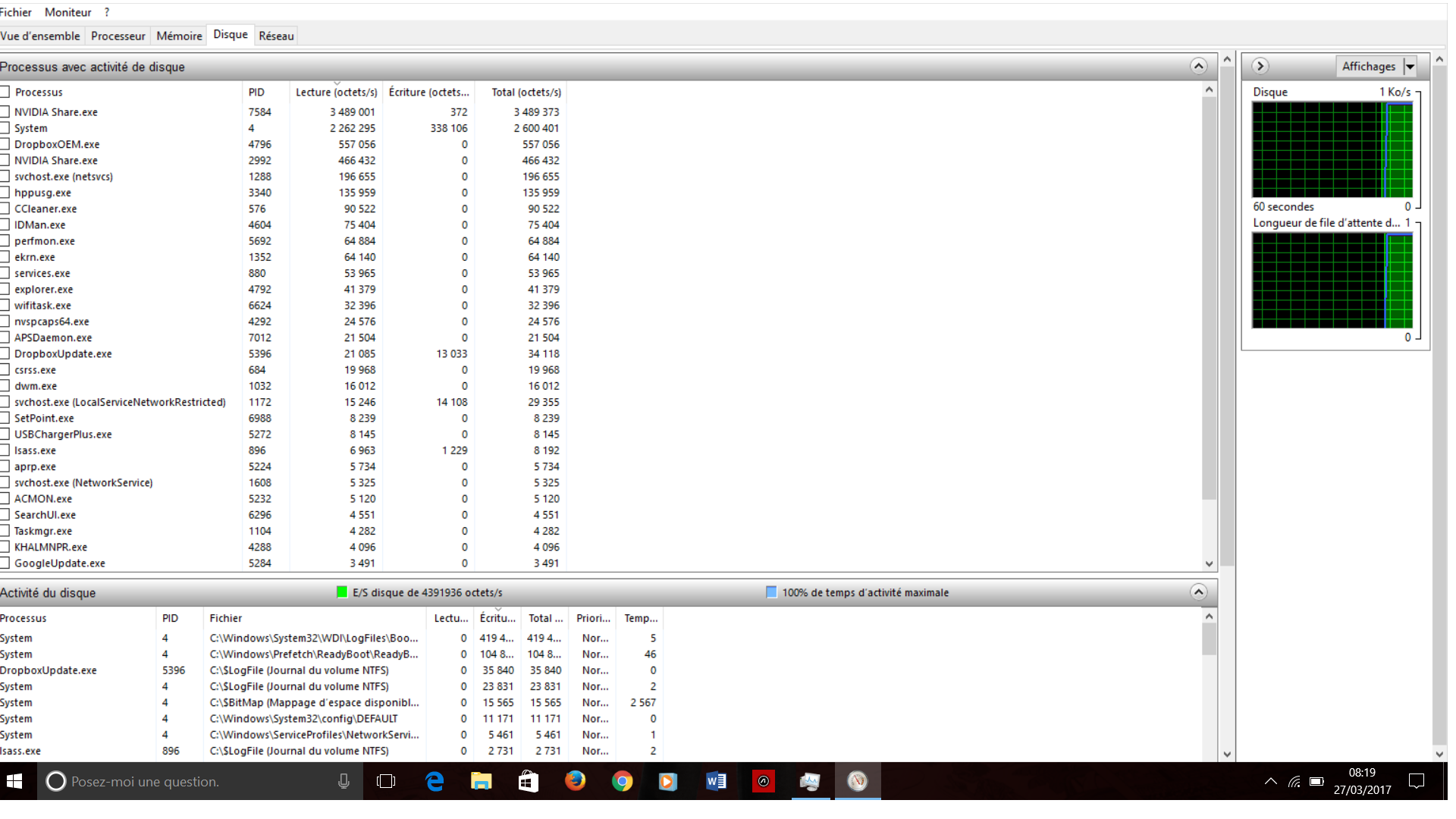This screenshot has height=819, width=1456.
Task: Collapse the Processus avec activité de disque section
Action: tap(1198, 66)
